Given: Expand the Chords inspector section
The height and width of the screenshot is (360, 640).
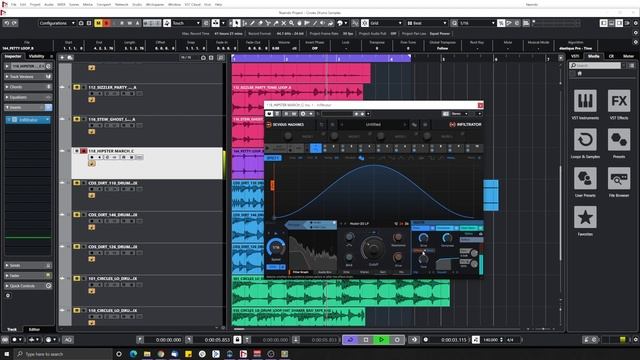Looking at the screenshot, I should coord(28,87).
